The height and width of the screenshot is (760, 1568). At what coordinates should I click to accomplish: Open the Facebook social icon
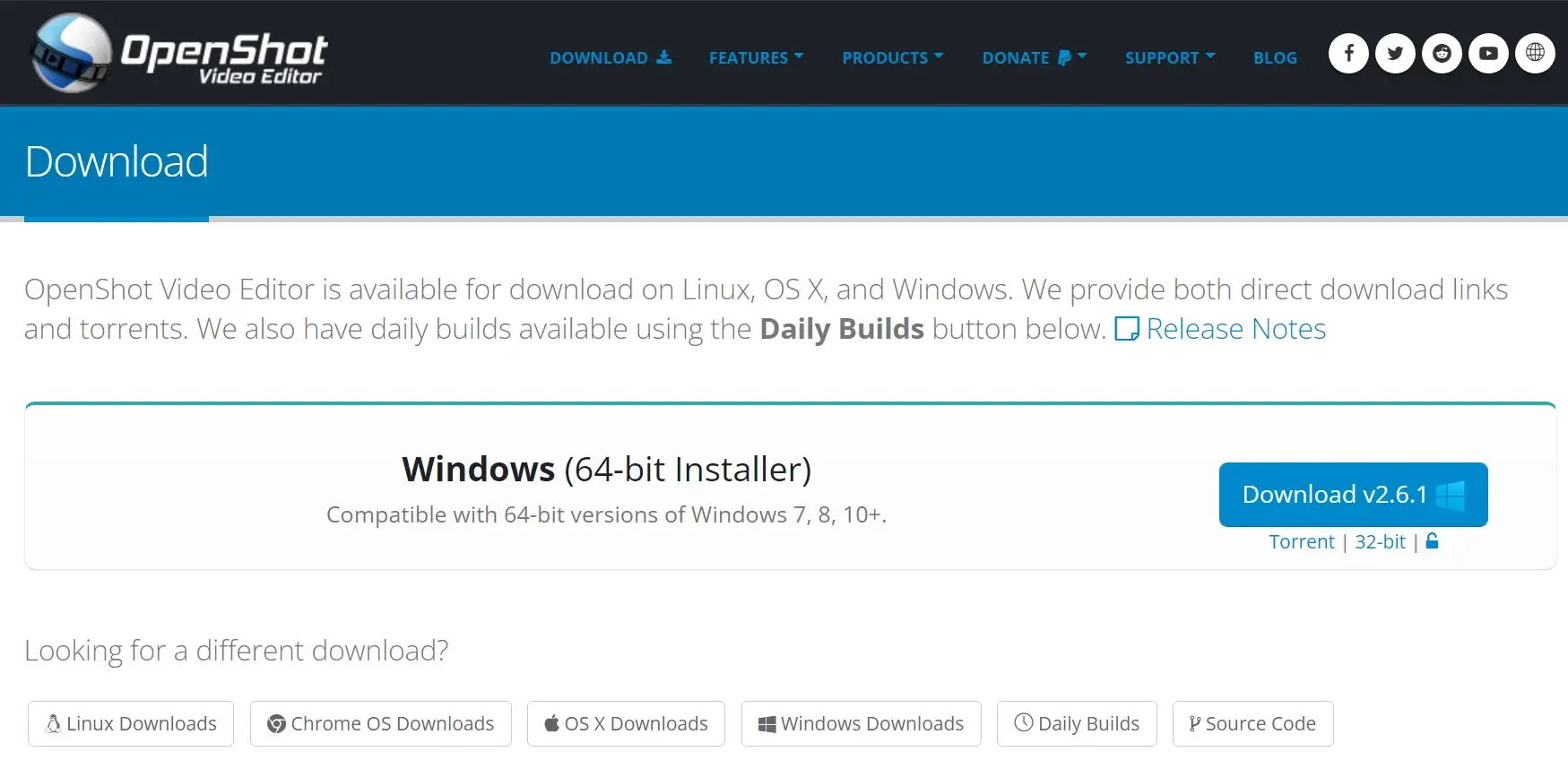click(x=1348, y=54)
